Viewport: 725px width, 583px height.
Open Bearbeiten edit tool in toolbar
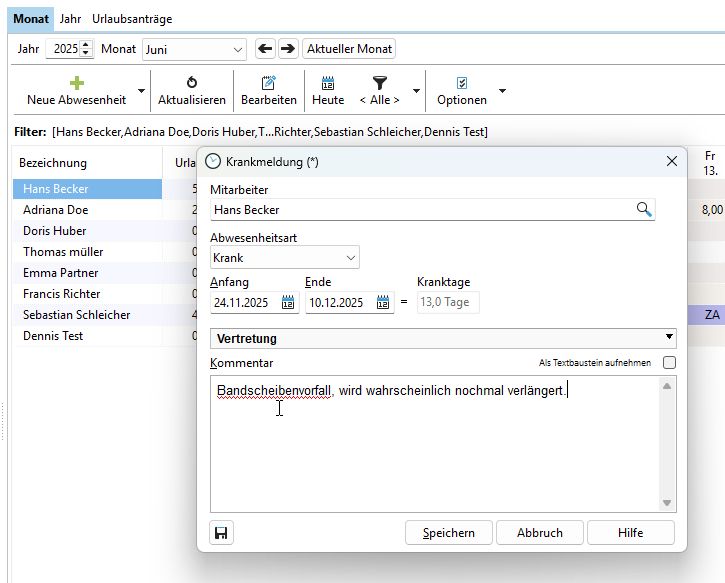coord(268,83)
